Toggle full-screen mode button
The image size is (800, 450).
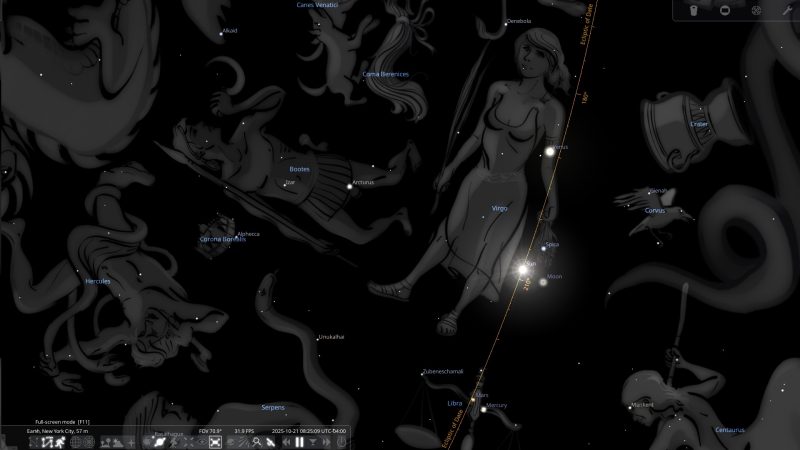(x=214, y=442)
